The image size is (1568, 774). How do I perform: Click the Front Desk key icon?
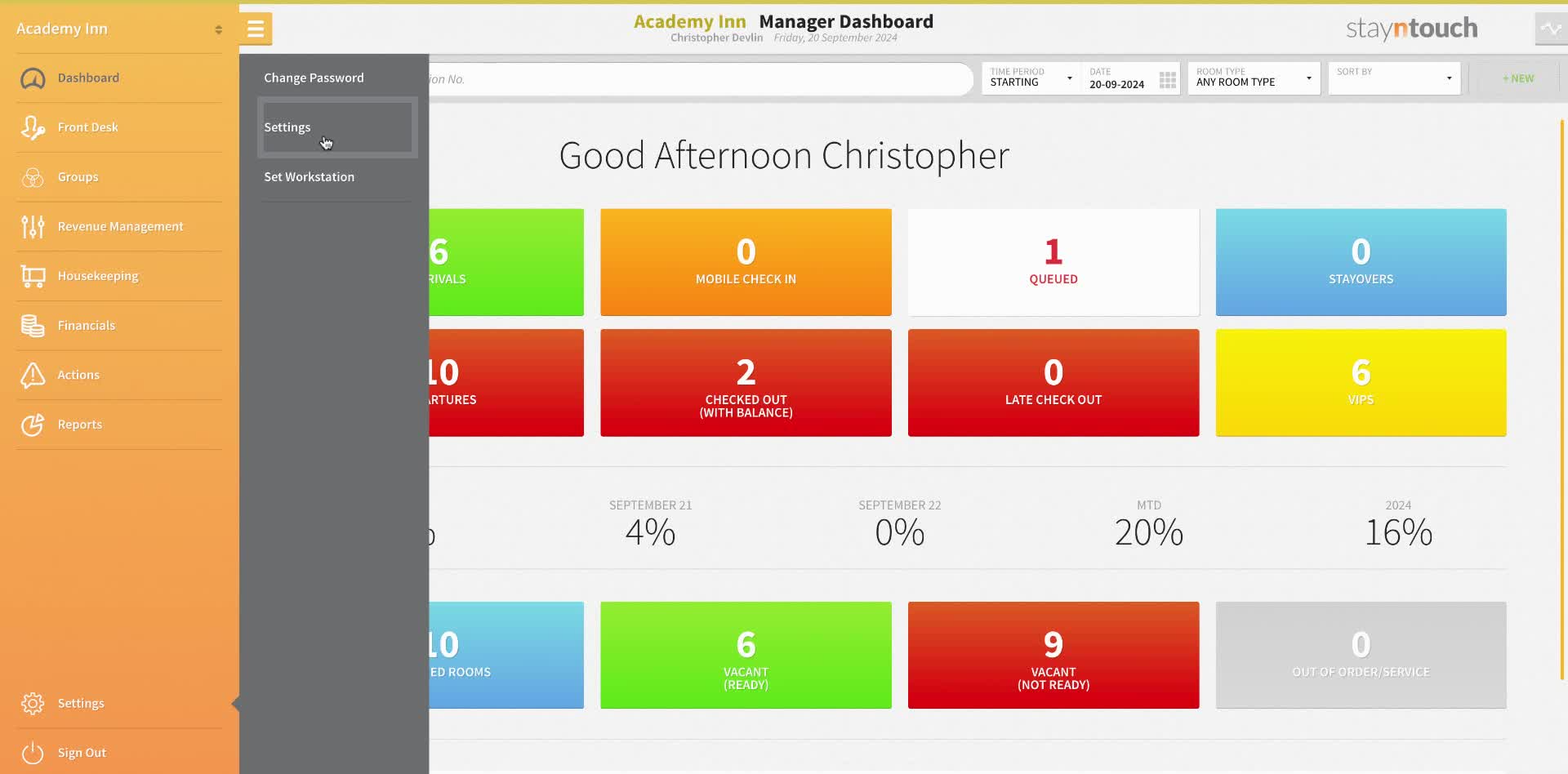pos(33,128)
